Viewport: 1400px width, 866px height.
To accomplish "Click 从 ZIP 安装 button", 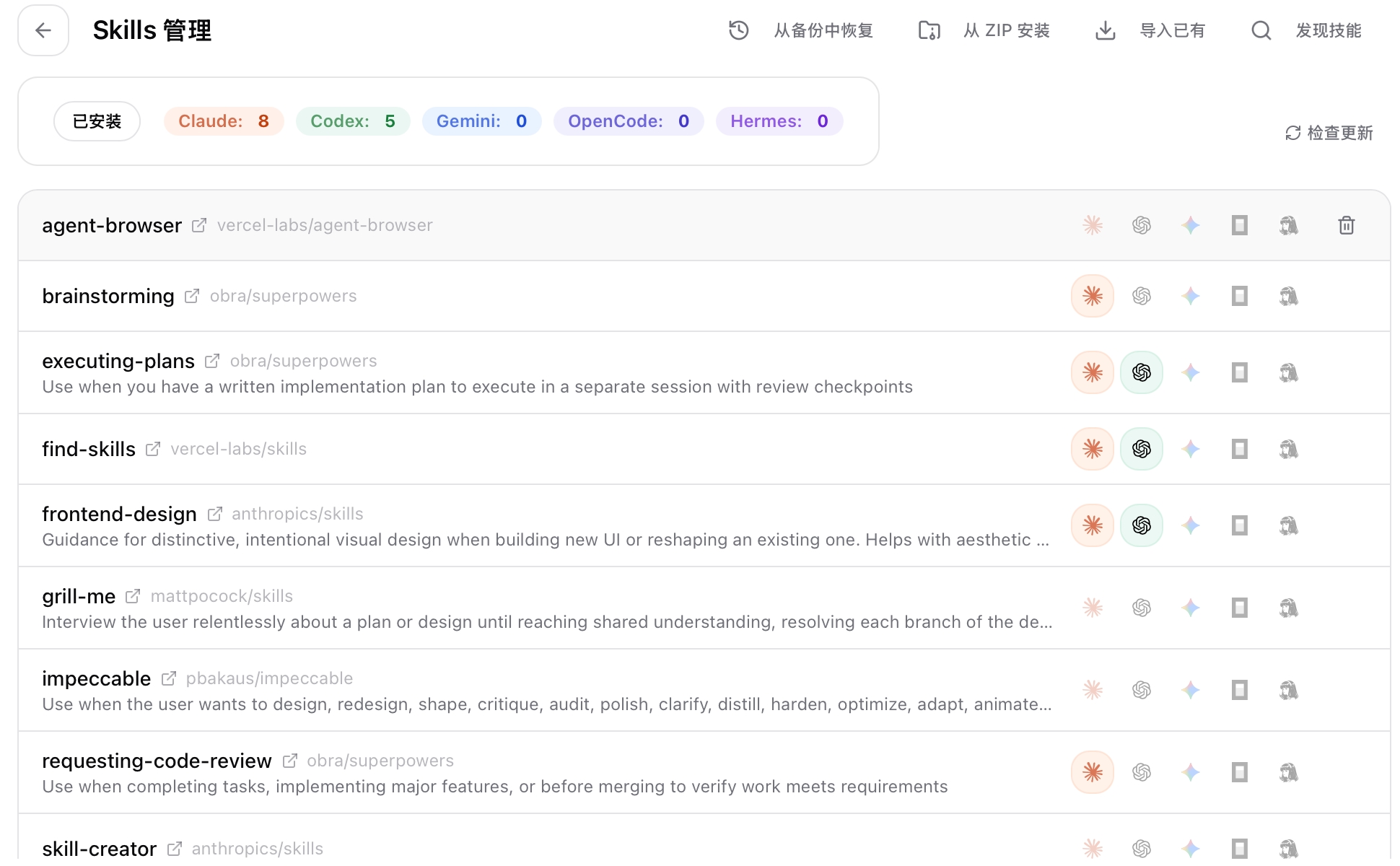I will pyautogui.click(x=1007, y=30).
